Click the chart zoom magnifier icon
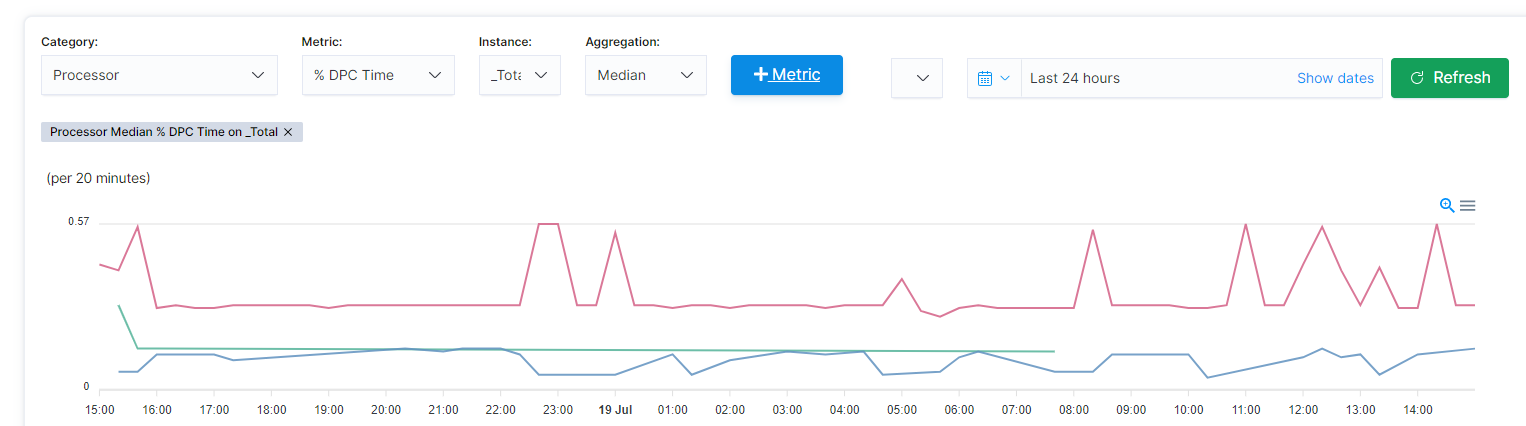The image size is (1526, 426). (x=1446, y=205)
